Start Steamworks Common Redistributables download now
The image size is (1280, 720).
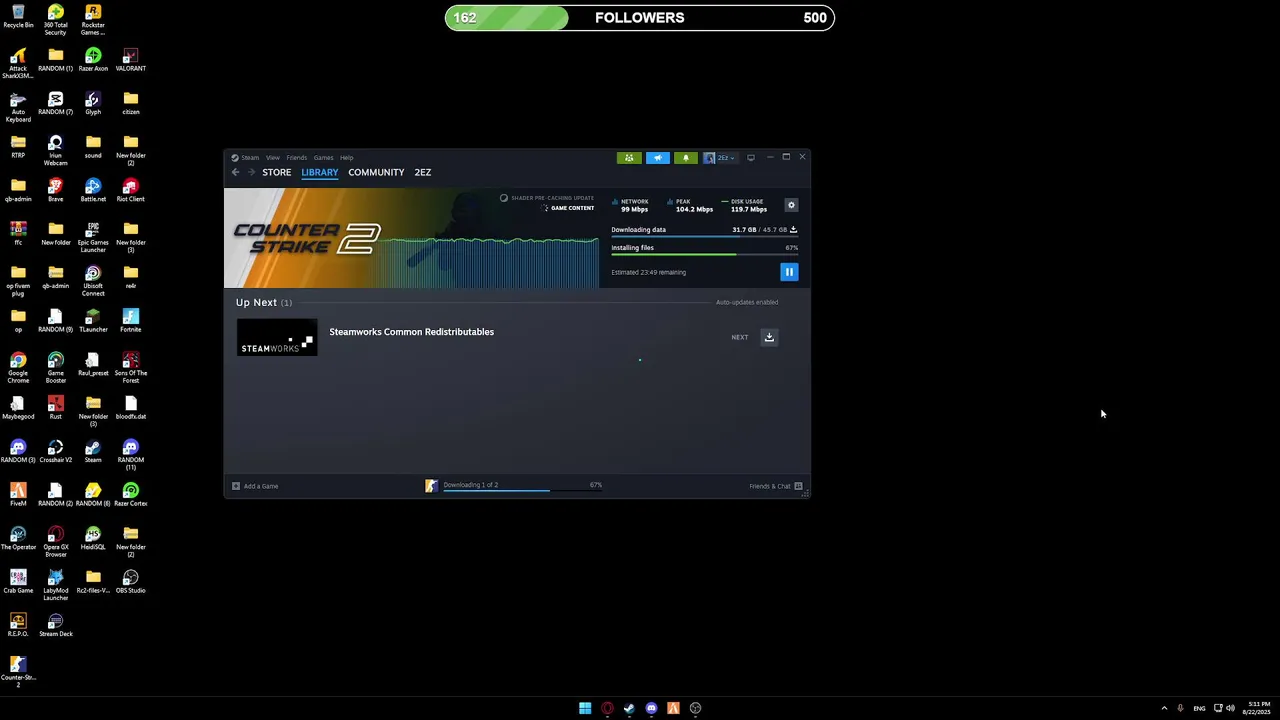[x=769, y=337]
